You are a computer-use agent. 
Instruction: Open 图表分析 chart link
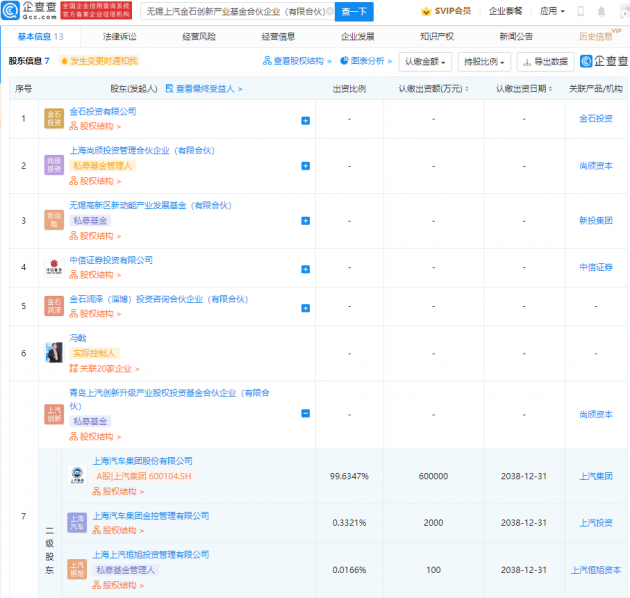366,61
